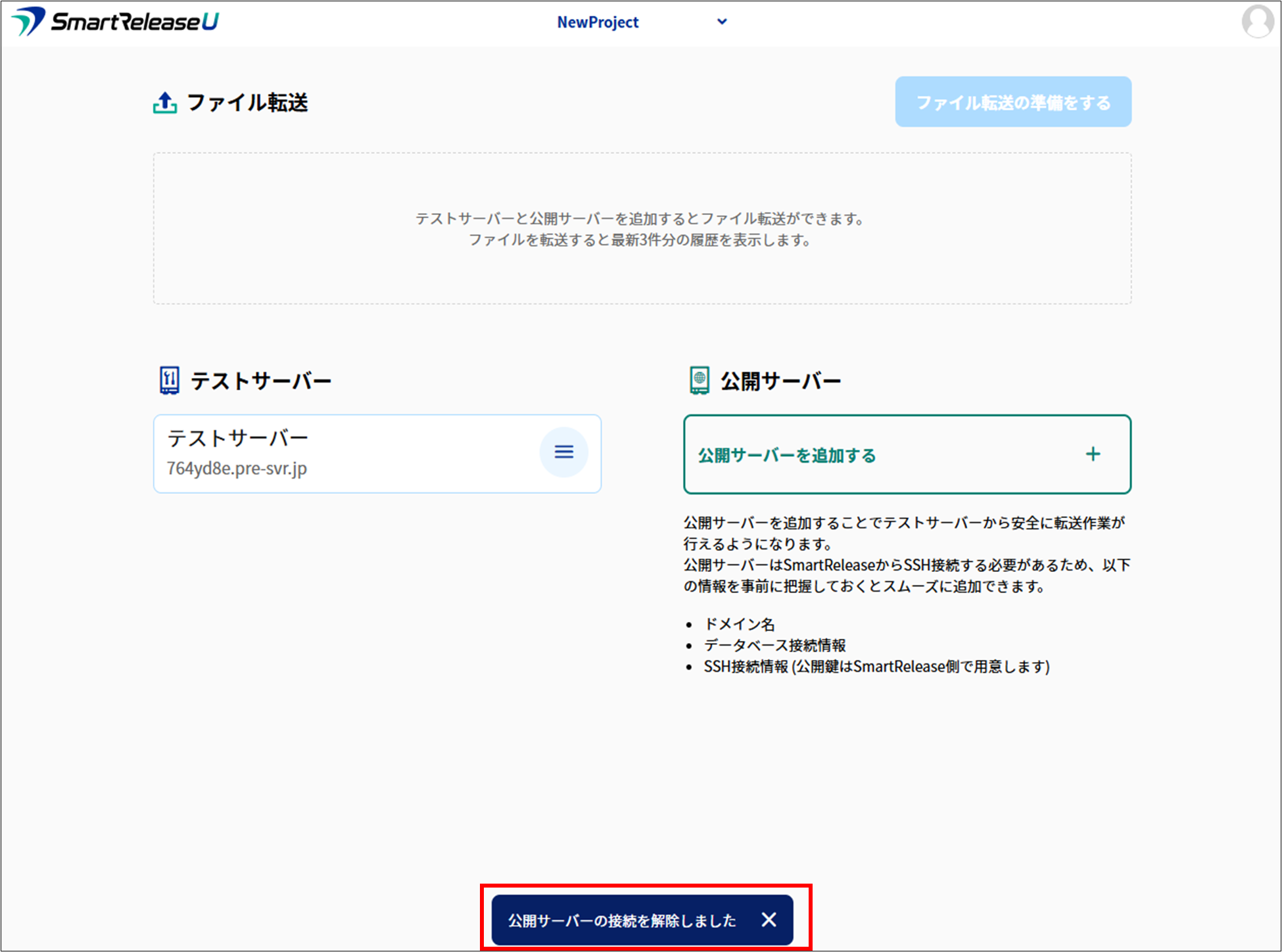
Task: Open the NewProject project selector
Action: tap(598, 22)
